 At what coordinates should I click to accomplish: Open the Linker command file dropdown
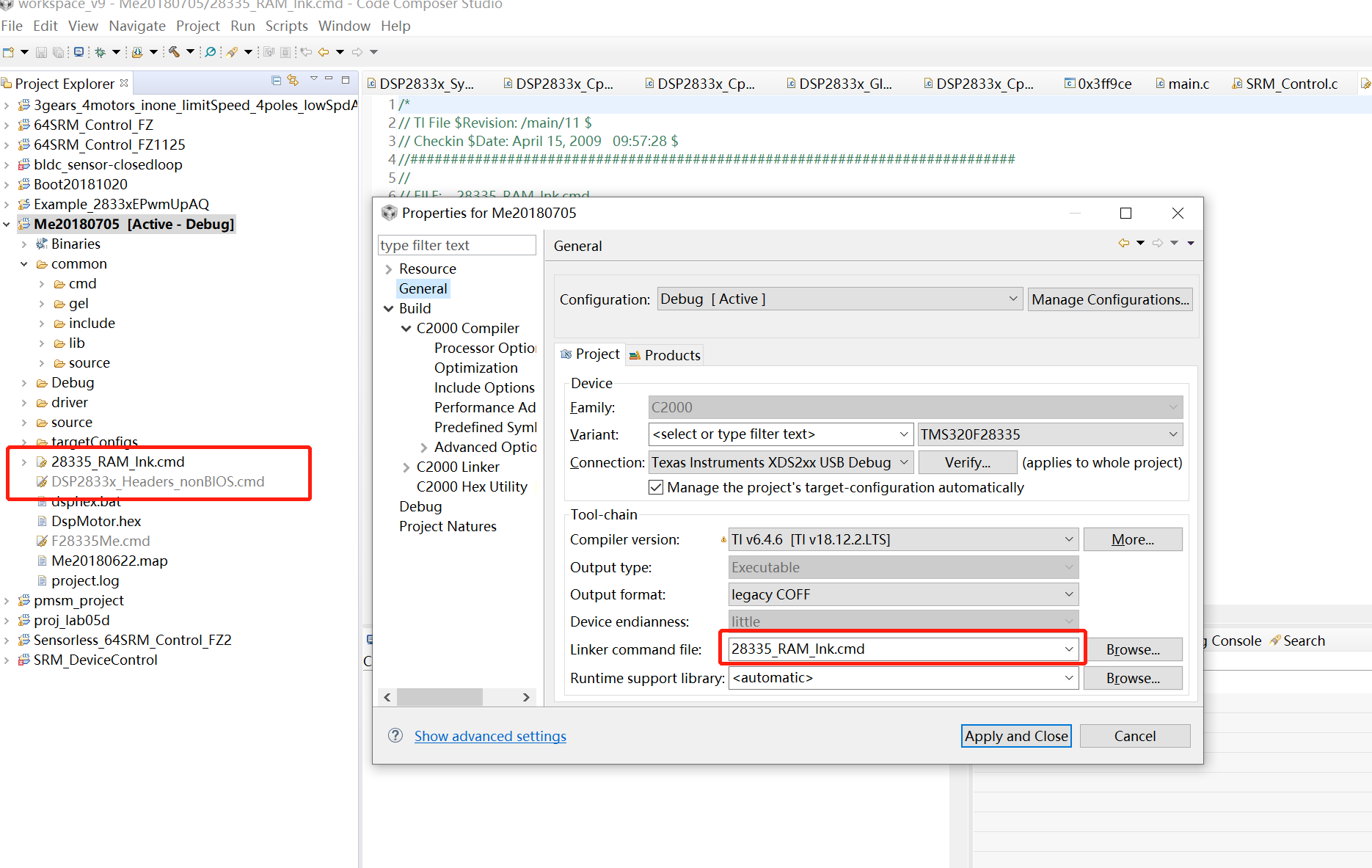coord(1068,649)
